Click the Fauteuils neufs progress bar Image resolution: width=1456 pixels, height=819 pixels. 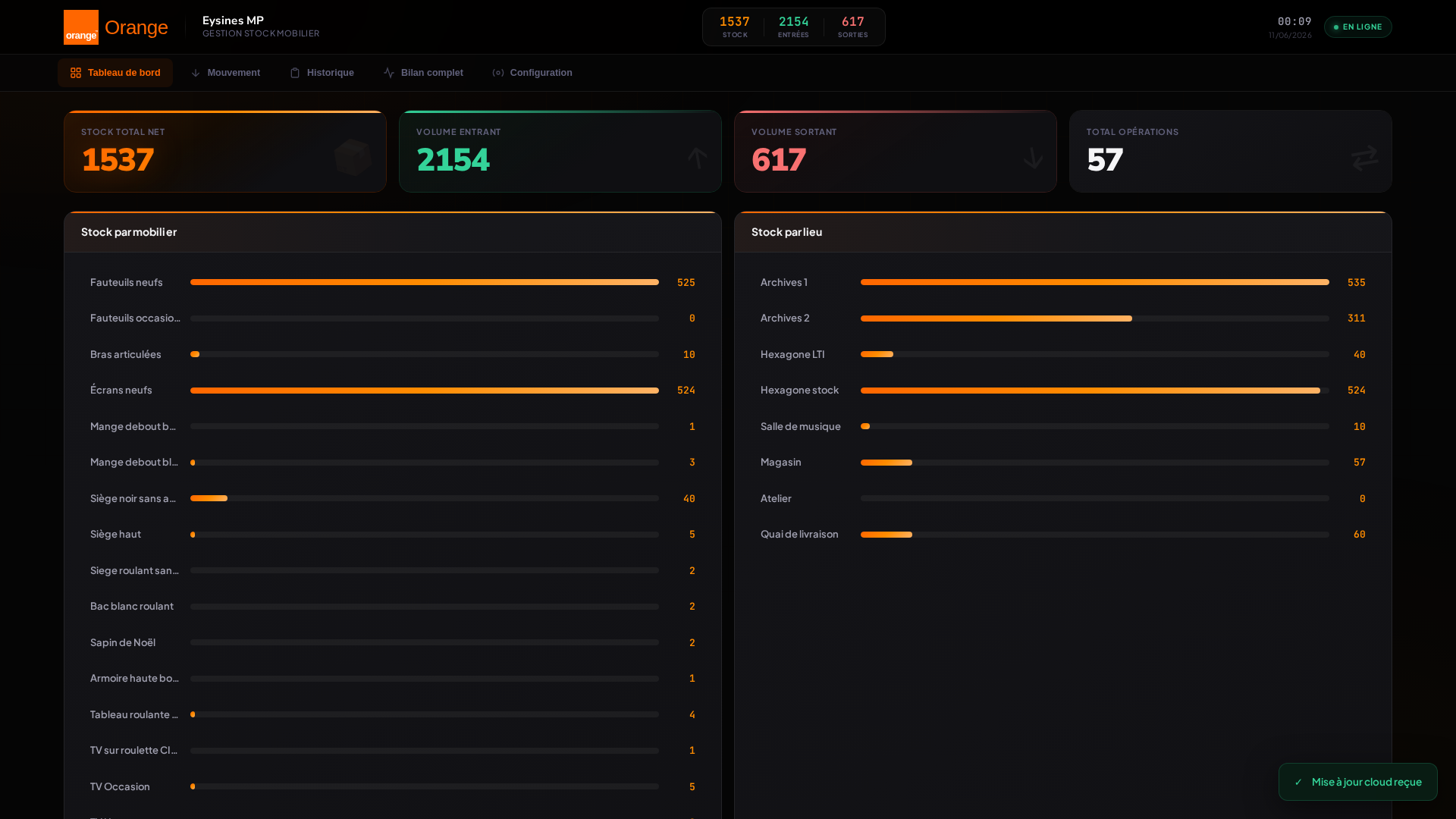click(425, 282)
